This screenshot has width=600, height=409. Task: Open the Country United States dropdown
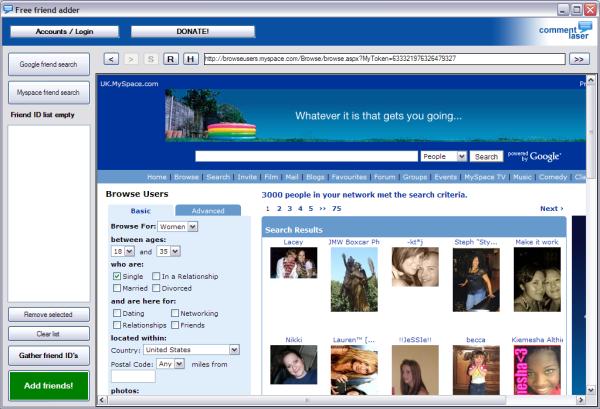coord(191,350)
